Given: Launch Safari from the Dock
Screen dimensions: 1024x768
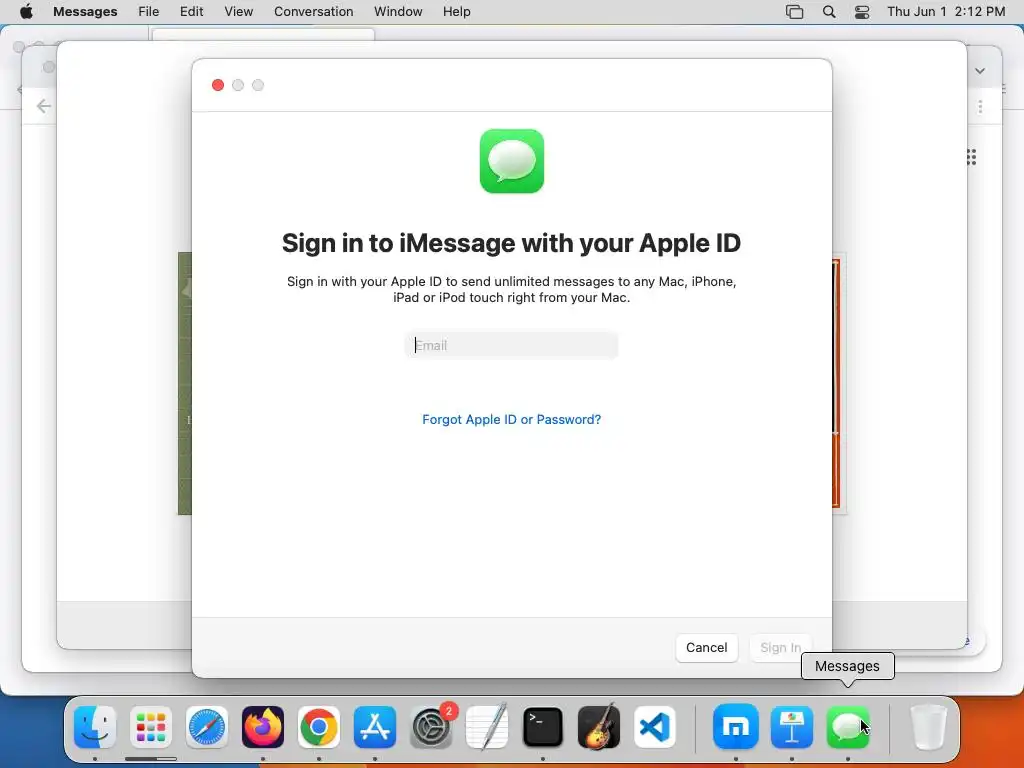Looking at the screenshot, I should click(207, 727).
